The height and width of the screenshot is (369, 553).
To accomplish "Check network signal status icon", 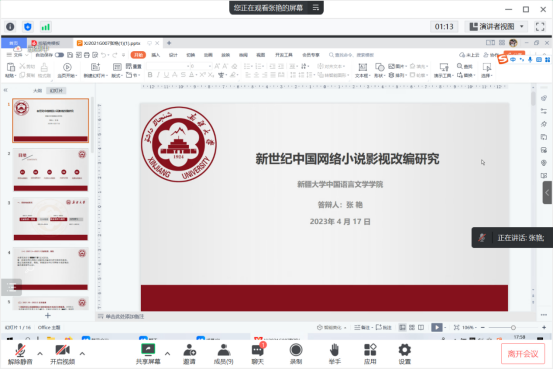I will point(45,27).
